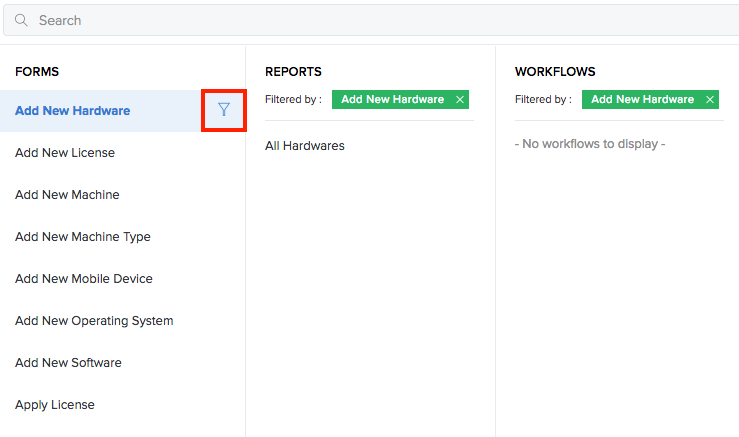Remove the Add New Hardware filter from Reports
739x437 pixels.
tap(460, 99)
